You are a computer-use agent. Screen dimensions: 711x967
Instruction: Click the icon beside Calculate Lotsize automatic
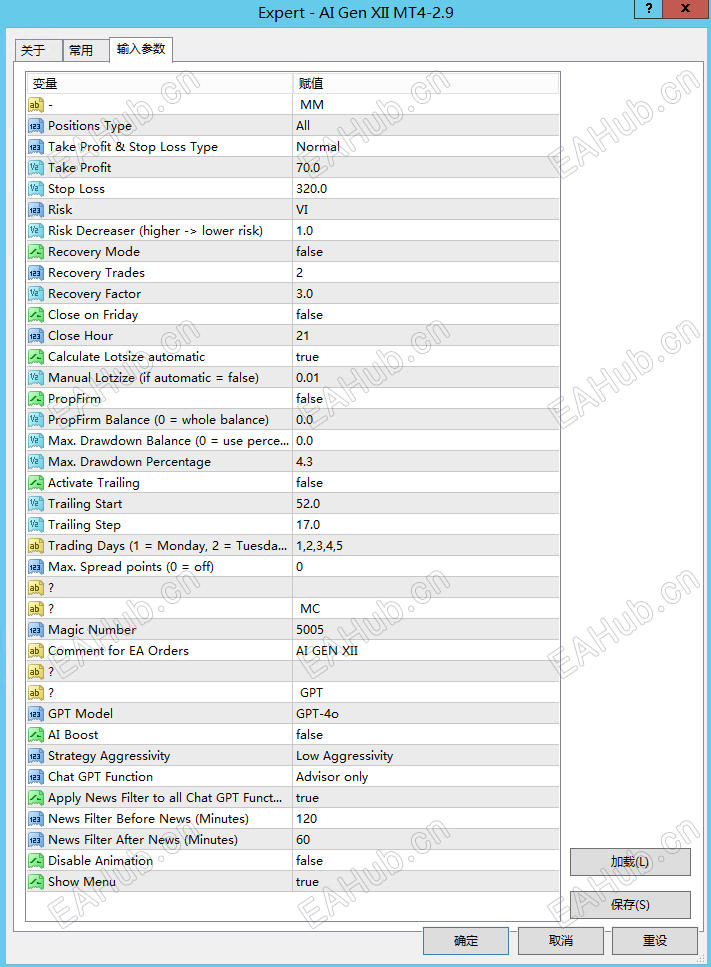(x=36, y=356)
